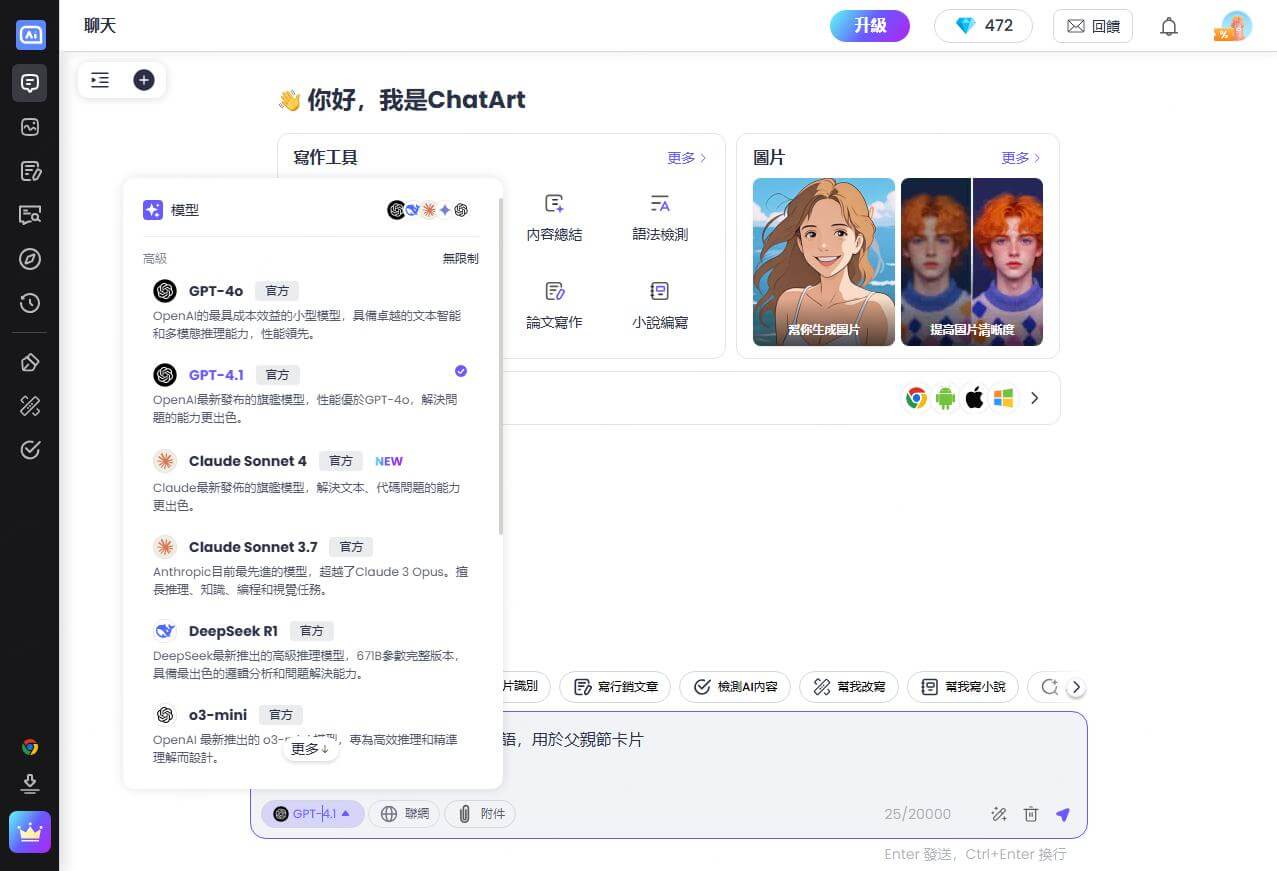This screenshot has height=871, width=1277.
Task: Click the magic rewrite sidebar icon
Action: pos(30,406)
